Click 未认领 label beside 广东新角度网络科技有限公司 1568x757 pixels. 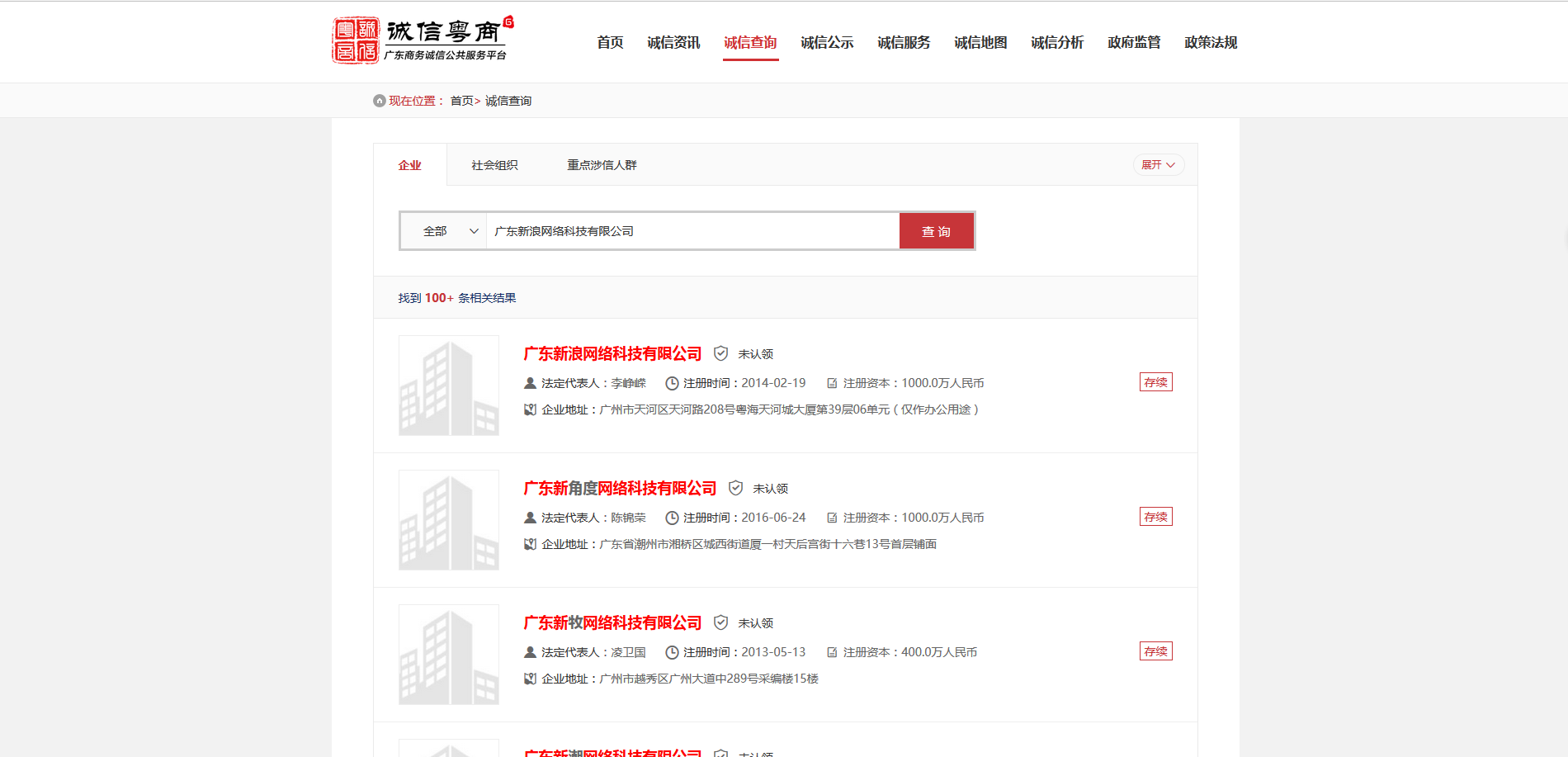771,489
